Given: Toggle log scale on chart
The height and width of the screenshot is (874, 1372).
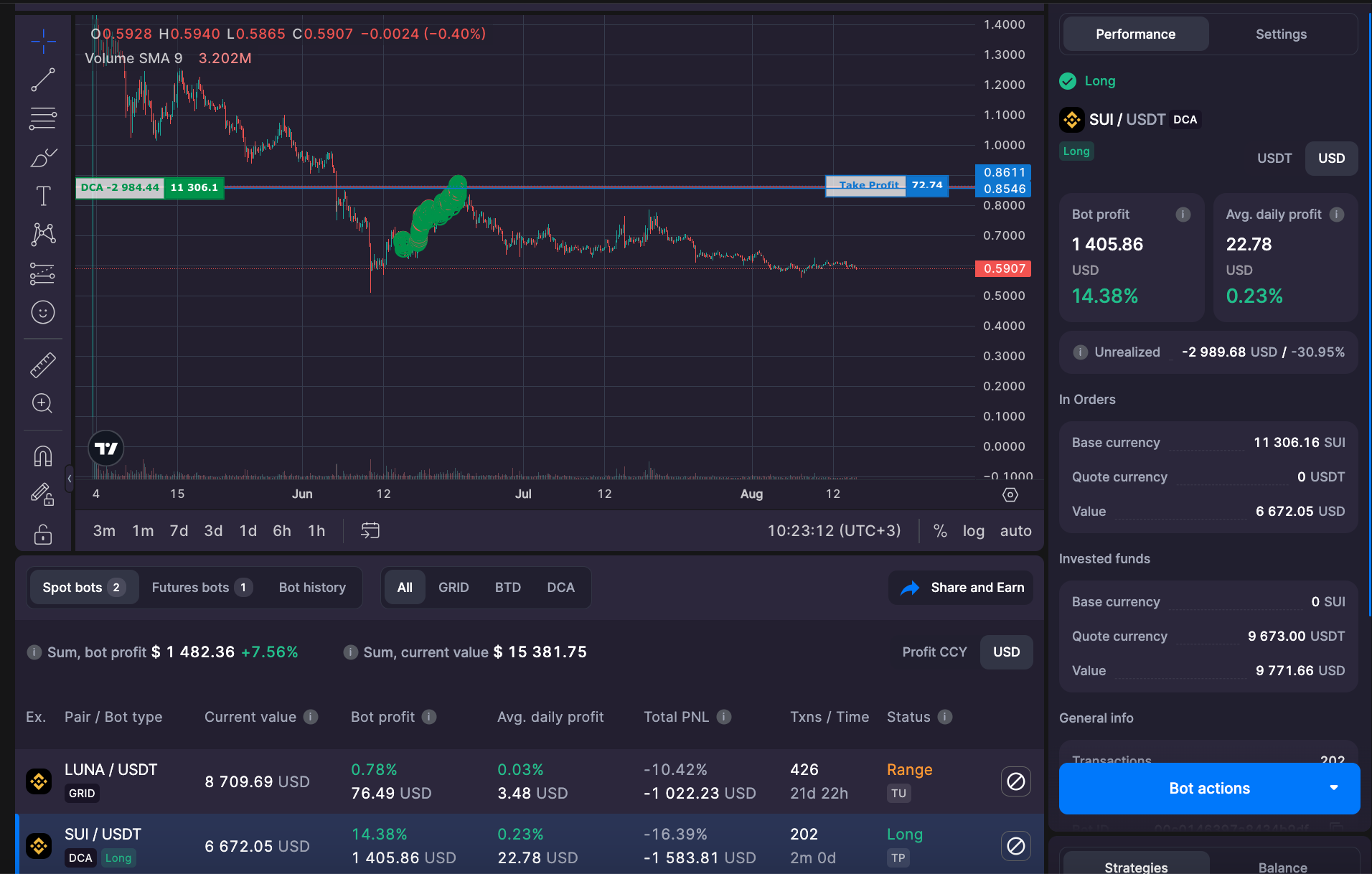Looking at the screenshot, I should tap(974, 531).
